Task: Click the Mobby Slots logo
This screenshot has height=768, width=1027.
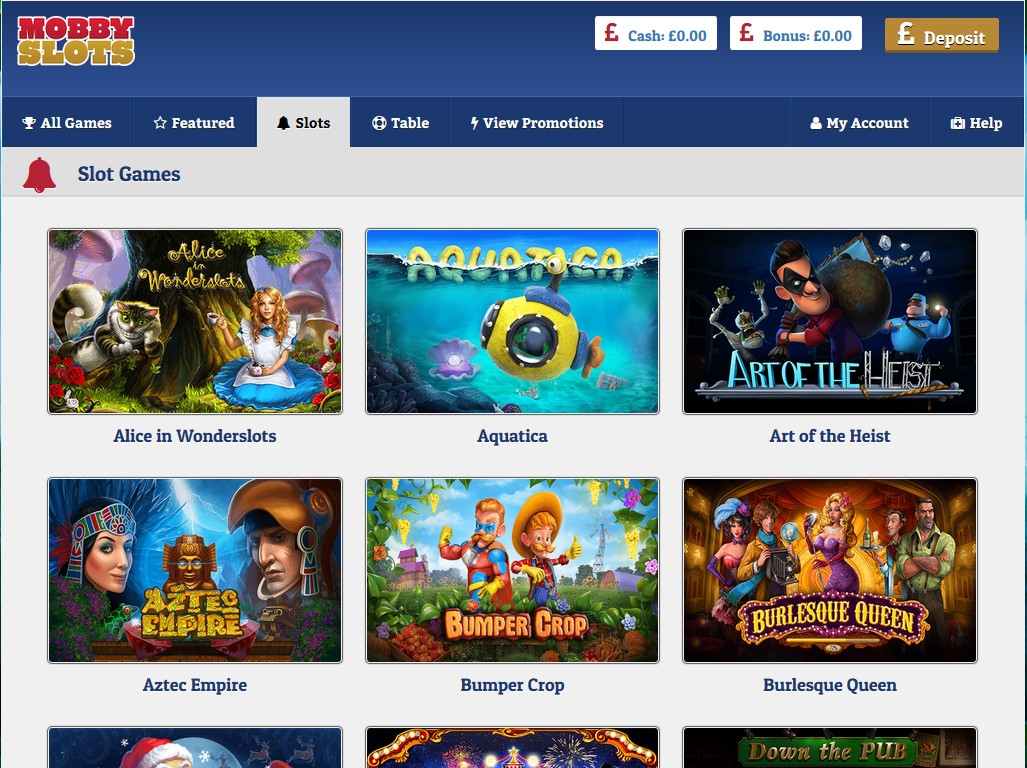Action: click(x=76, y=41)
